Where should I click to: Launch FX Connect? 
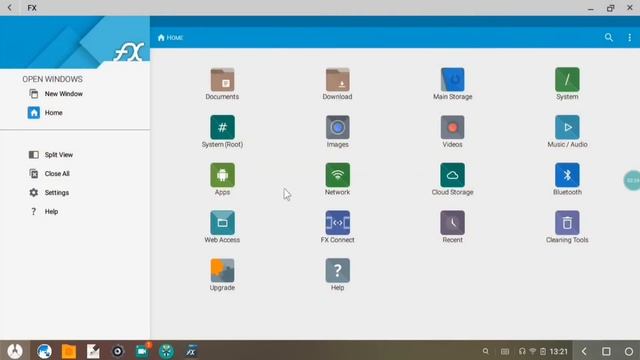337,227
